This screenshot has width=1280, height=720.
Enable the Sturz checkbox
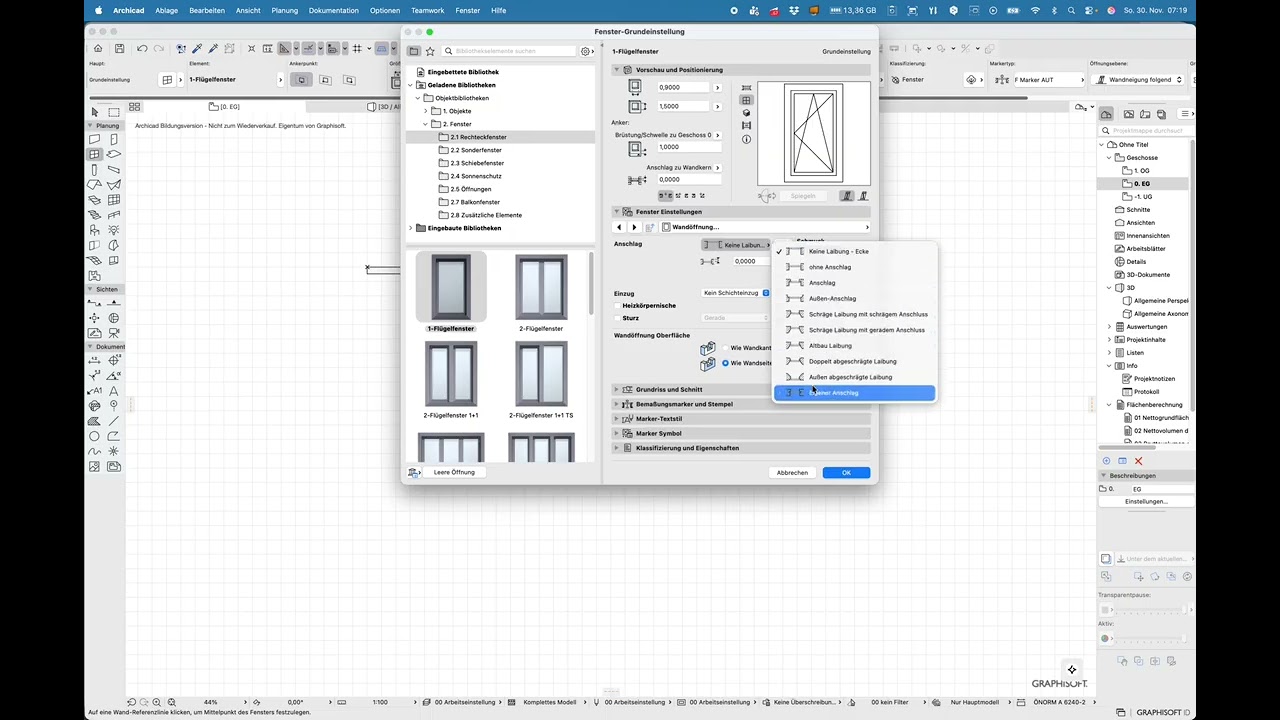point(617,318)
